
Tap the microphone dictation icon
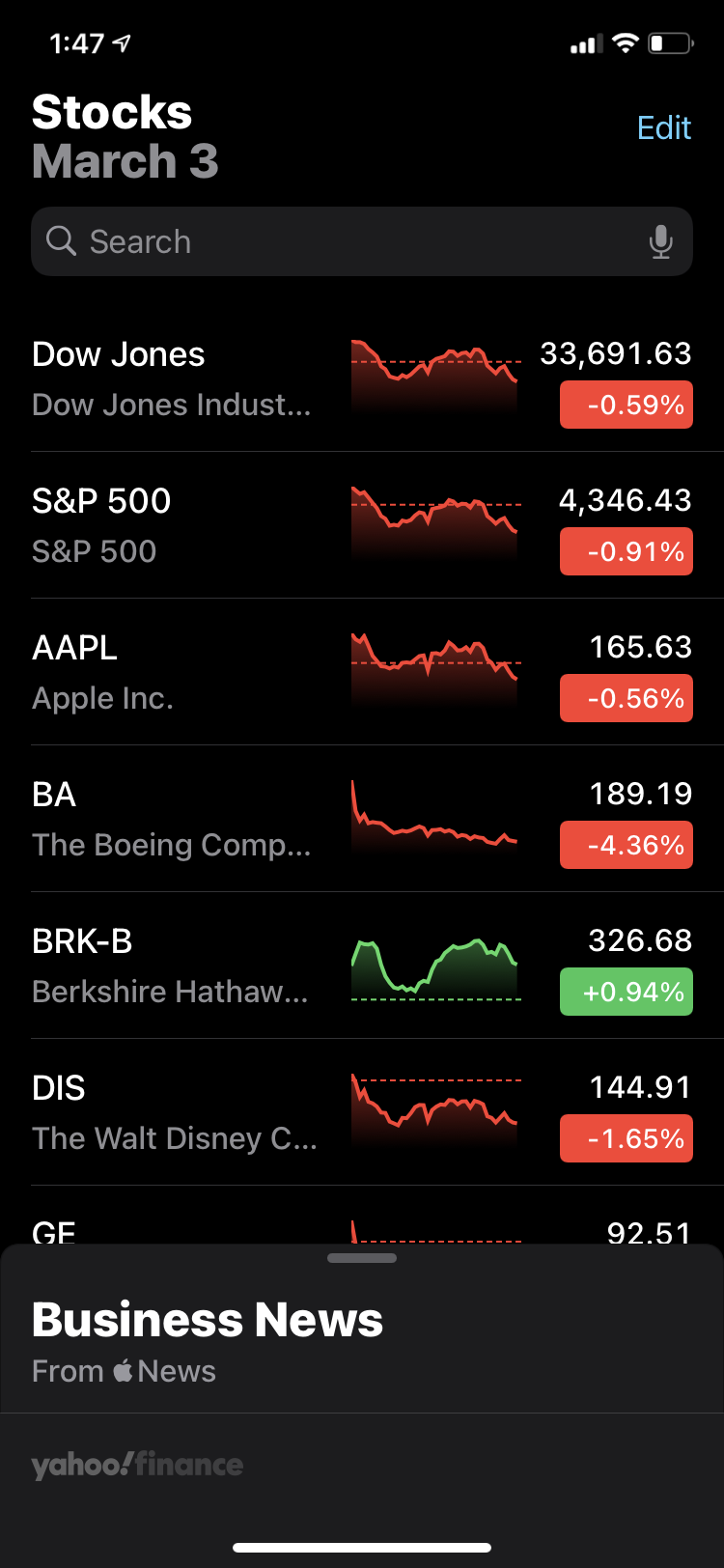pos(660,241)
